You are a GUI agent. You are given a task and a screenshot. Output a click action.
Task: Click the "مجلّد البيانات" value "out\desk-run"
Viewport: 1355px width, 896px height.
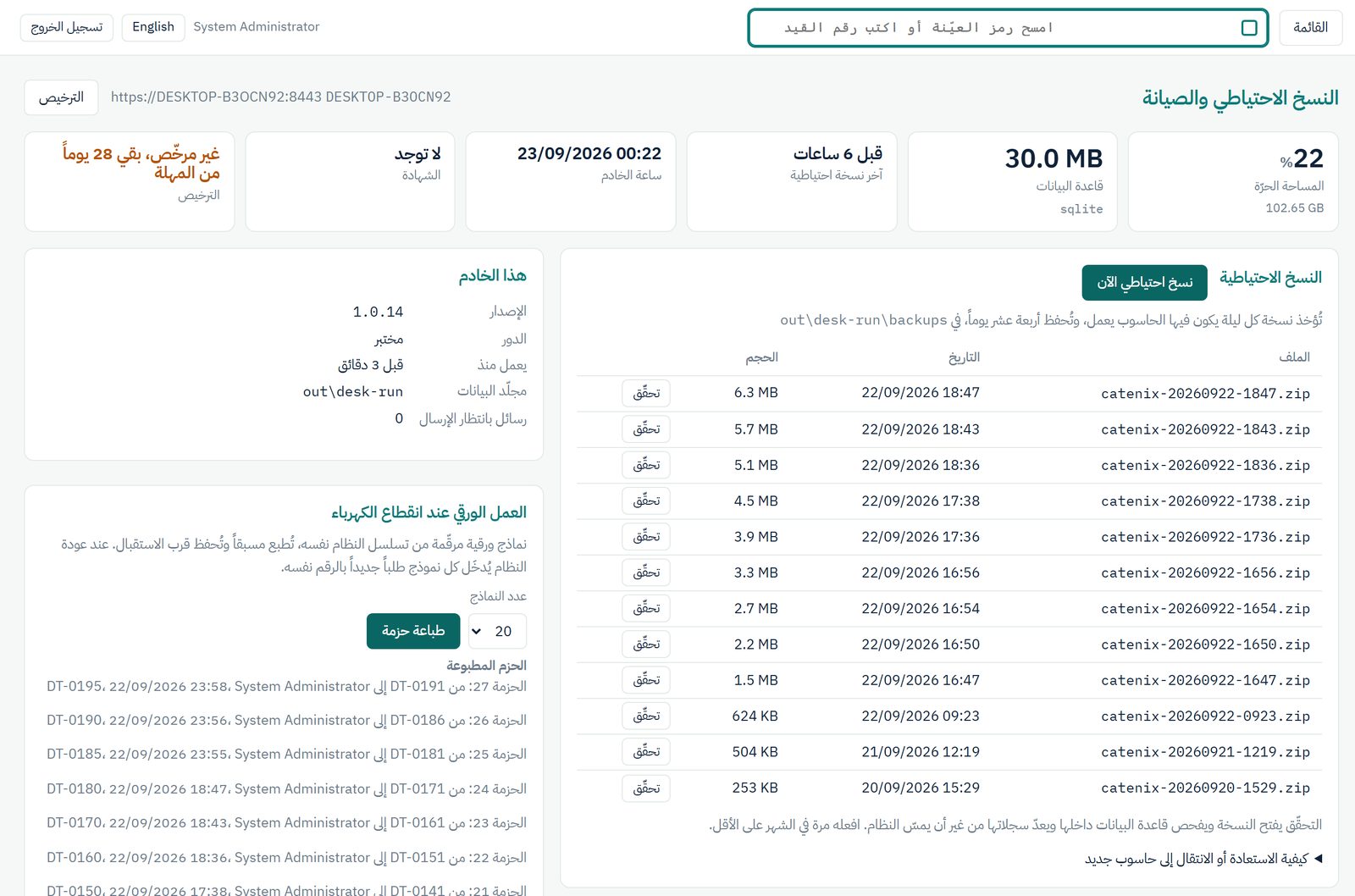353,392
